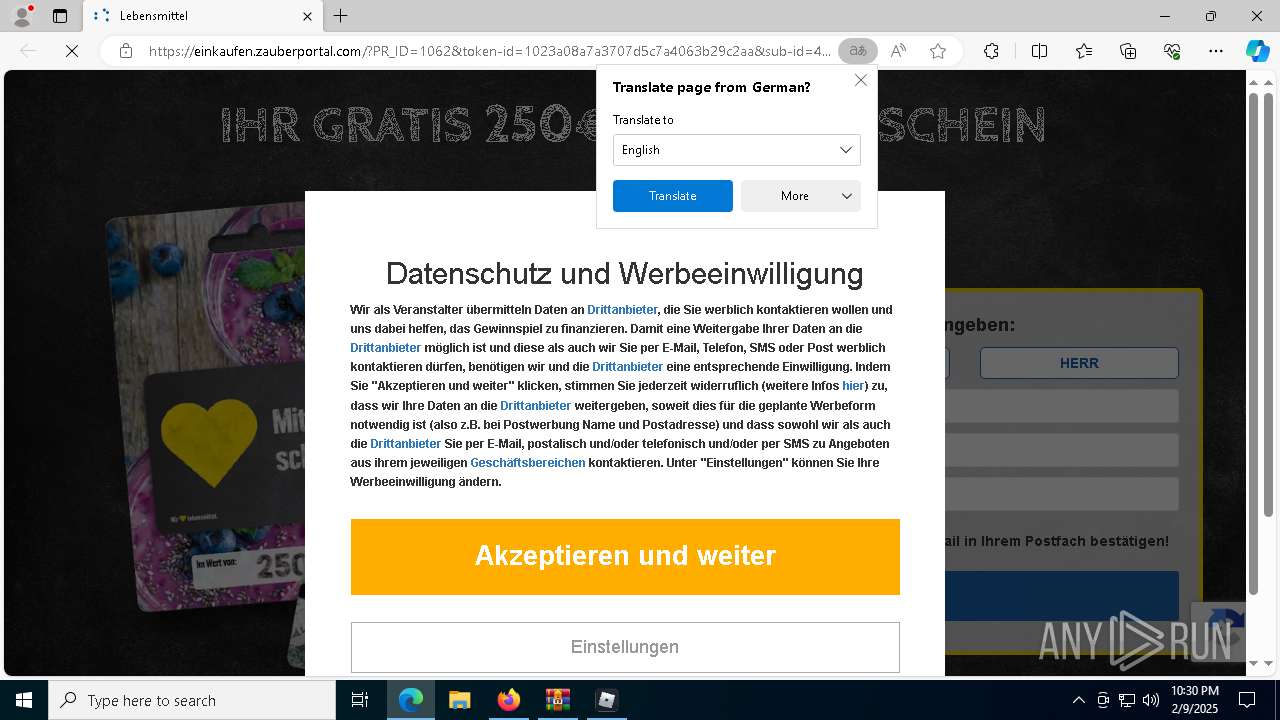Viewport: 1280px width, 720px height.
Task: Open Favorites list icon
Action: [1084, 51]
